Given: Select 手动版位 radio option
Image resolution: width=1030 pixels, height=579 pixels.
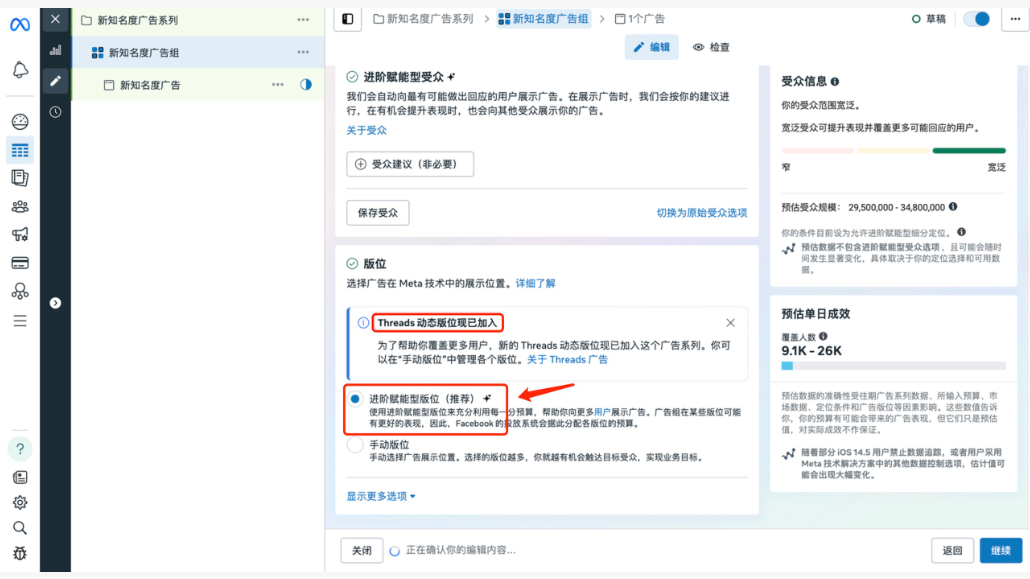Looking at the screenshot, I should tap(355, 445).
